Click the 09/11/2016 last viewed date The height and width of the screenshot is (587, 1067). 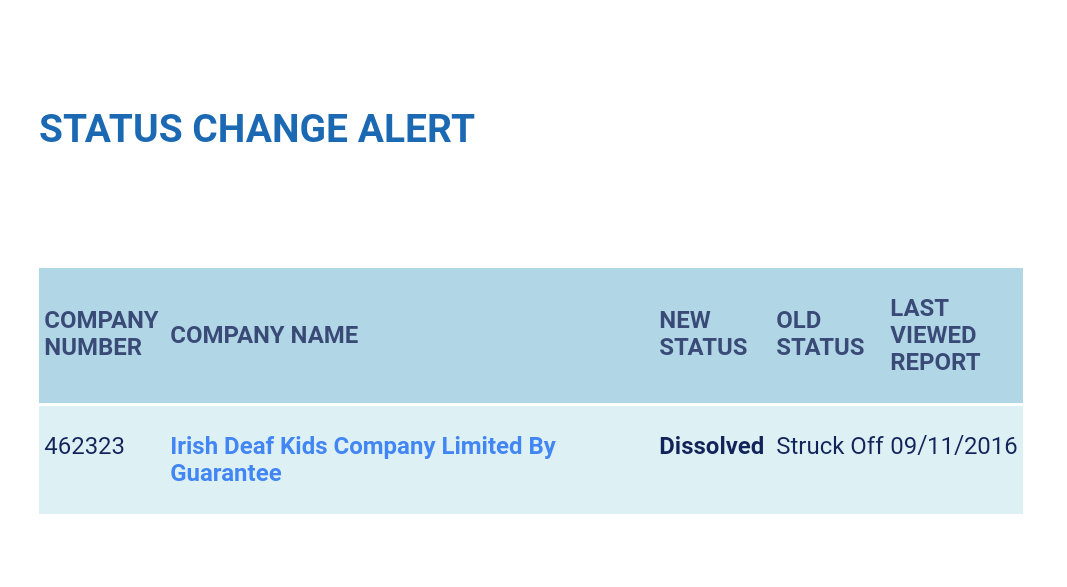coord(953,446)
